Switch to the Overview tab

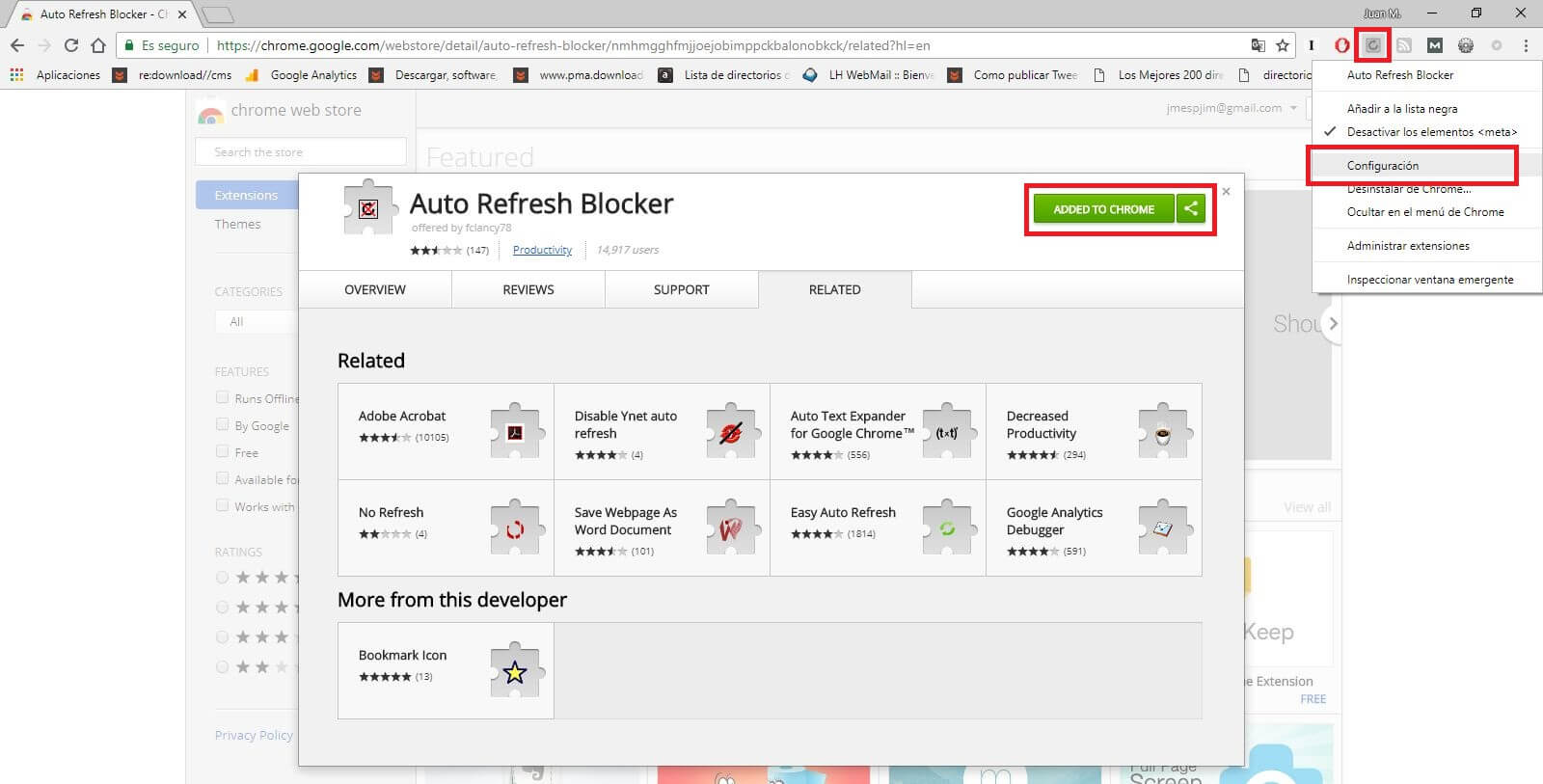coord(375,289)
